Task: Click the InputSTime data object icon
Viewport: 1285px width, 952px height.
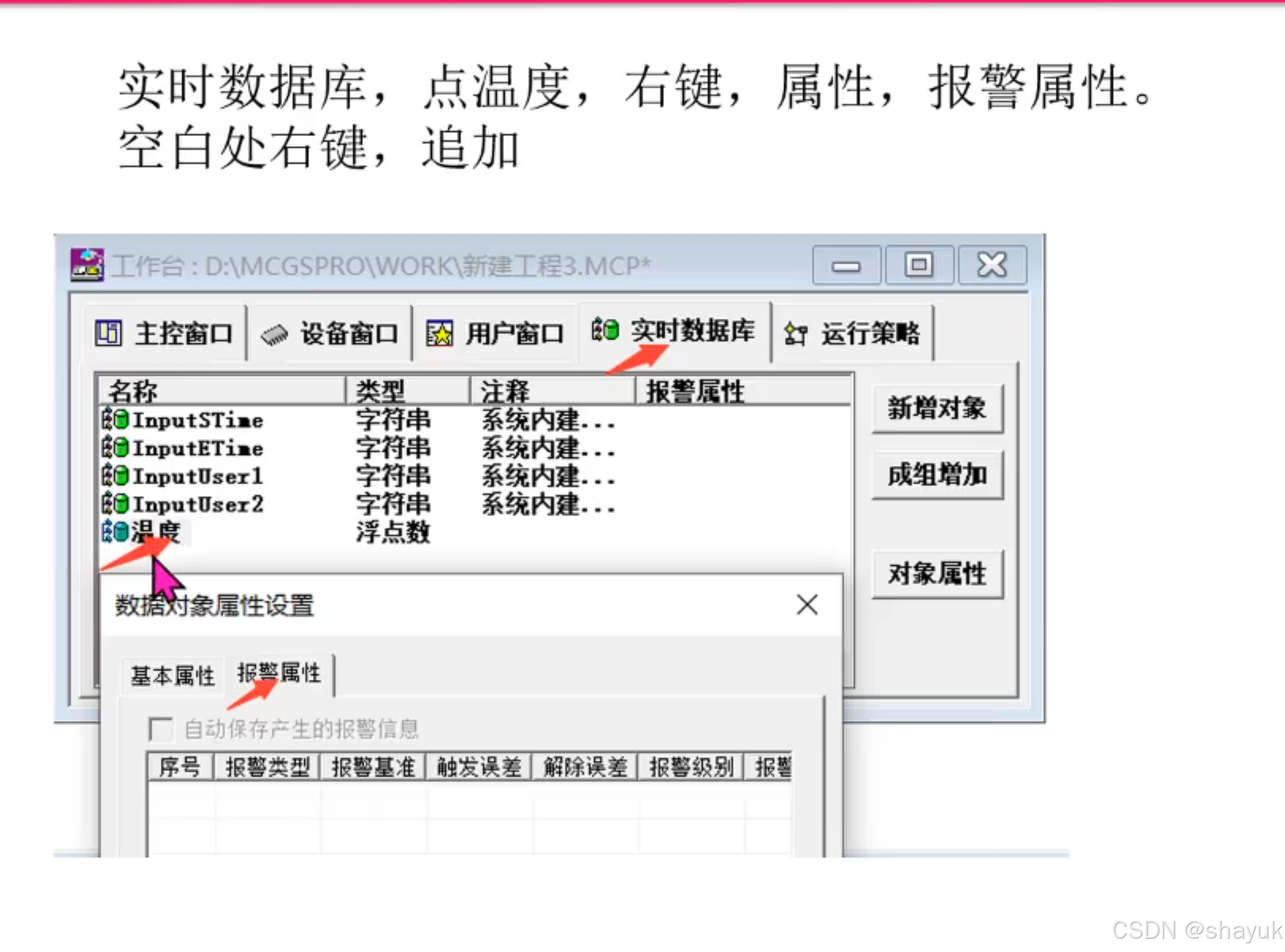Action: point(115,419)
